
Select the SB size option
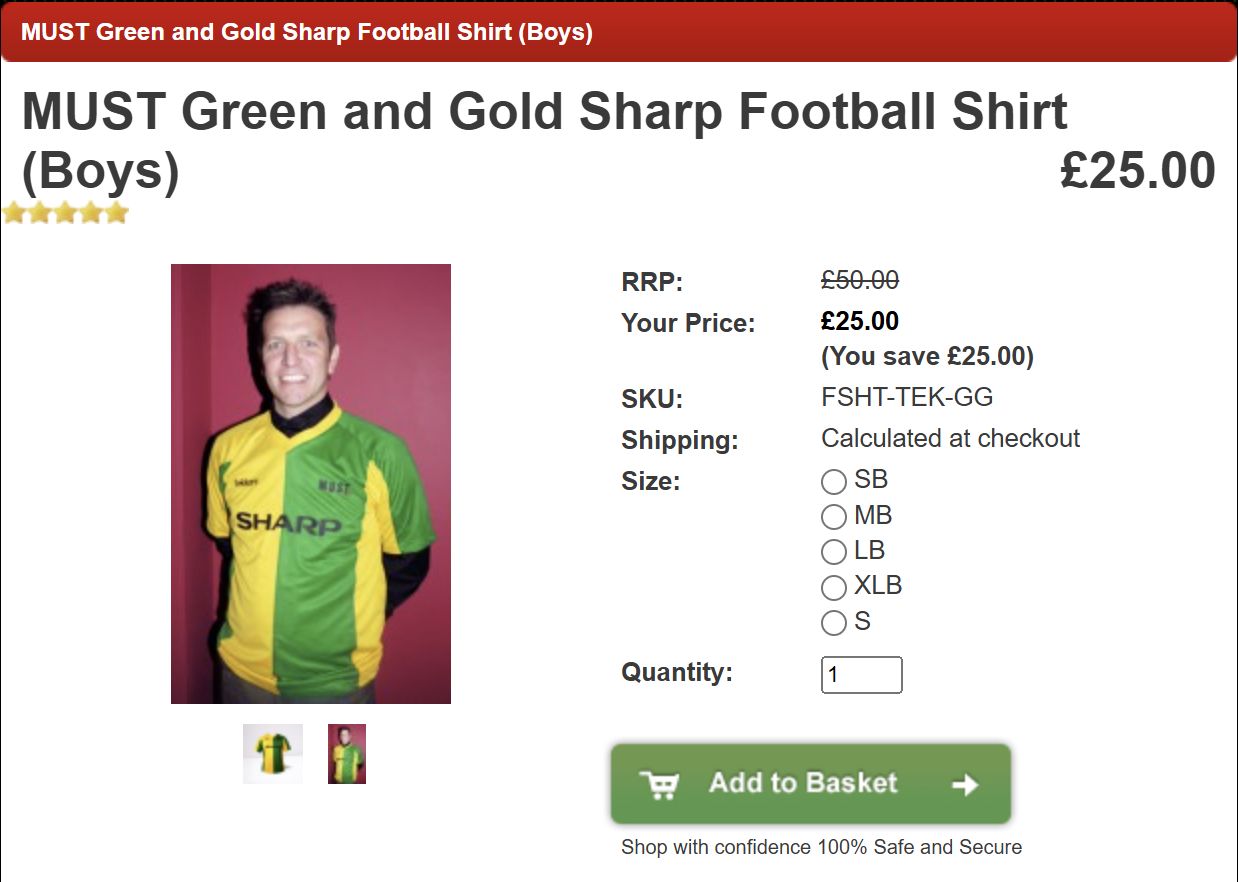pos(834,482)
